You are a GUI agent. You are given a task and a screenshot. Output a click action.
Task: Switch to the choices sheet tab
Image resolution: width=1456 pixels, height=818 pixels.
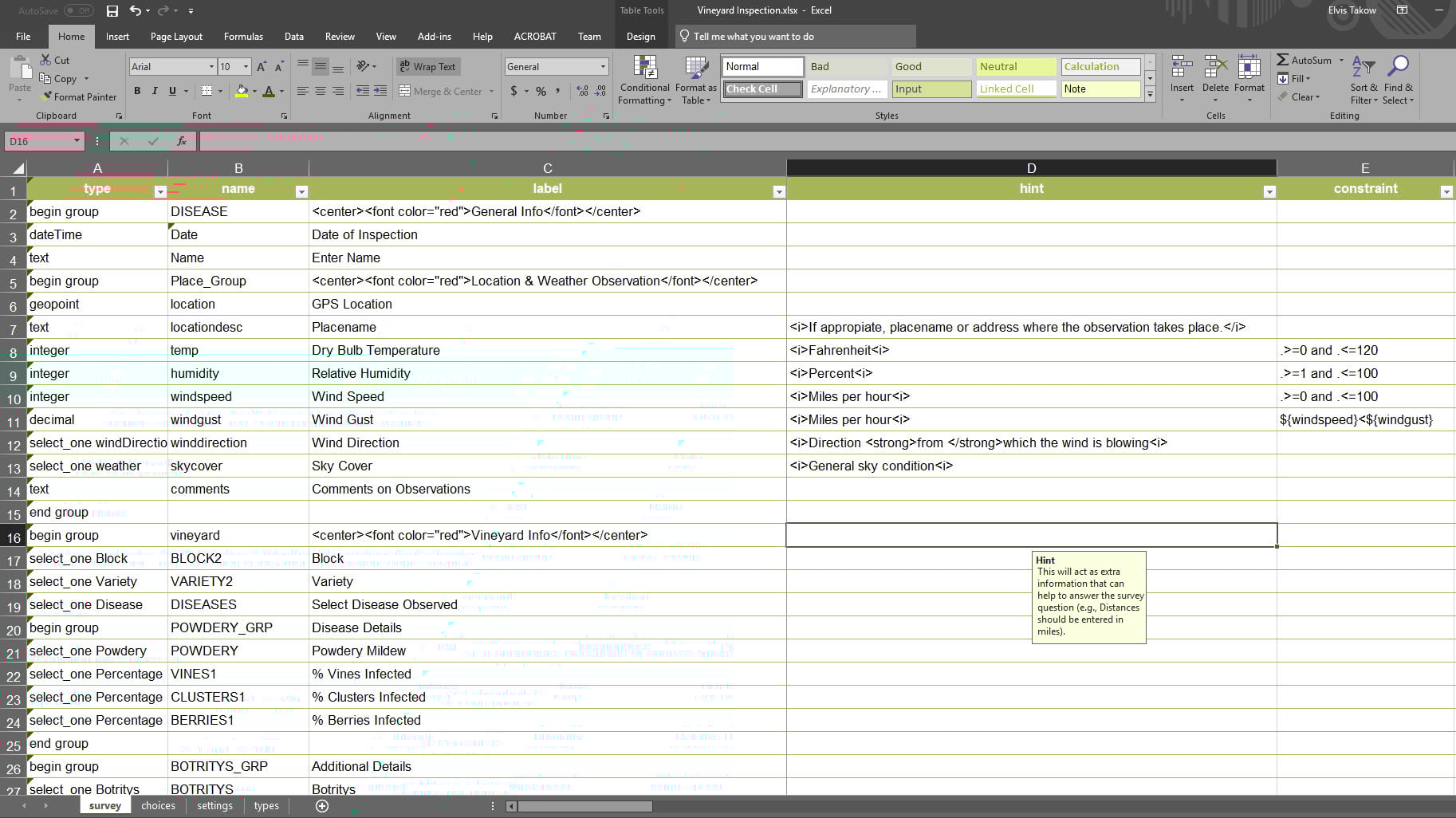(158, 806)
